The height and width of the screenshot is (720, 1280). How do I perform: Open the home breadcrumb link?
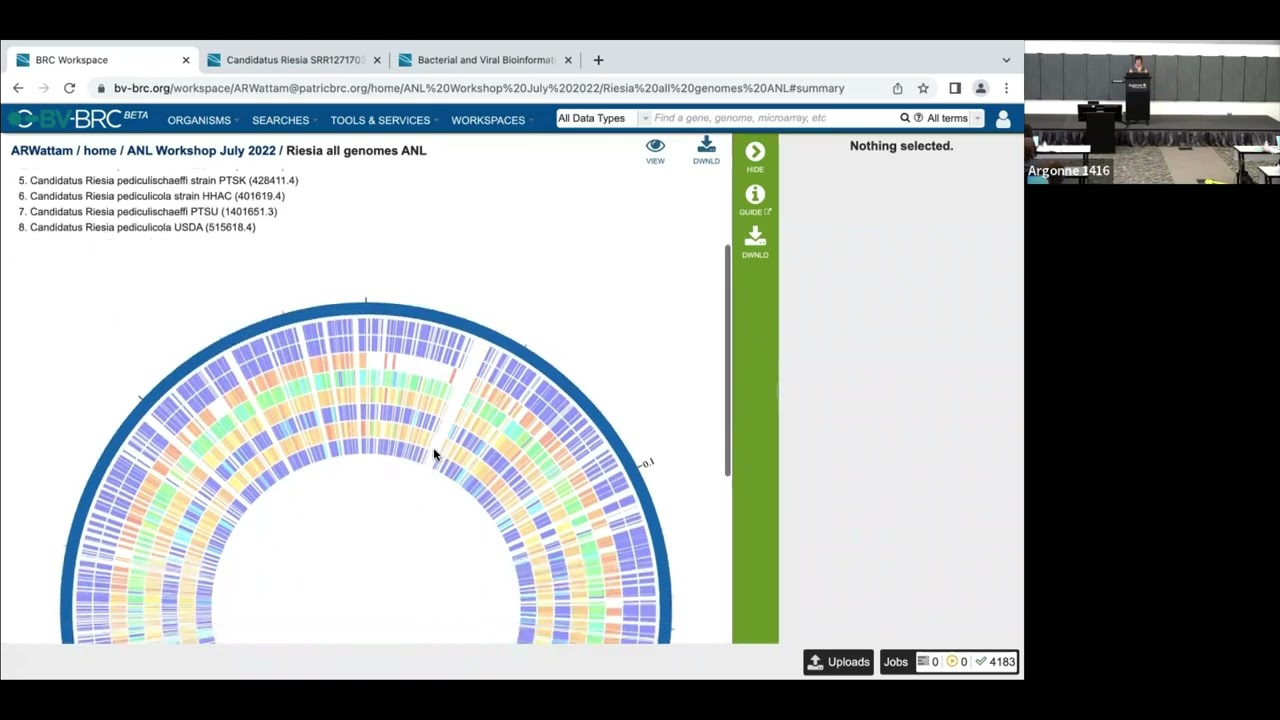click(x=100, y=150)
